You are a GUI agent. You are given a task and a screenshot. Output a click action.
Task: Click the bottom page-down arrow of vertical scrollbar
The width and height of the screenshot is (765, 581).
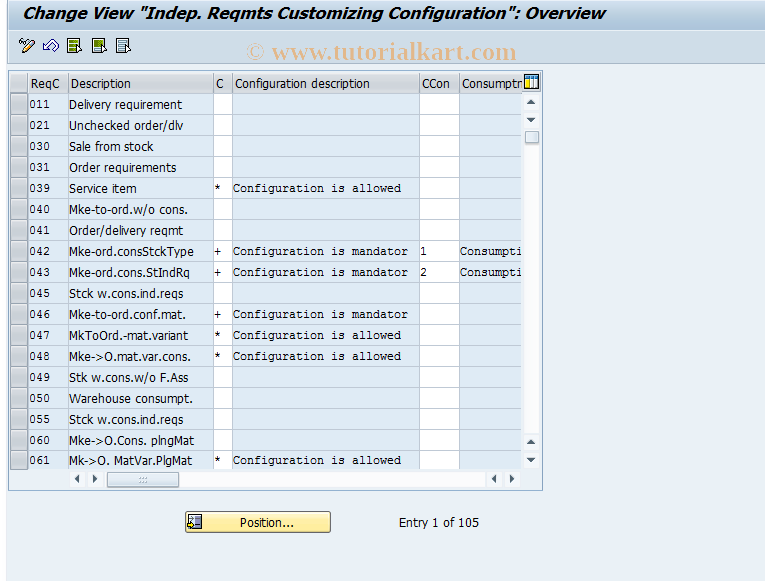pos(531,460)
